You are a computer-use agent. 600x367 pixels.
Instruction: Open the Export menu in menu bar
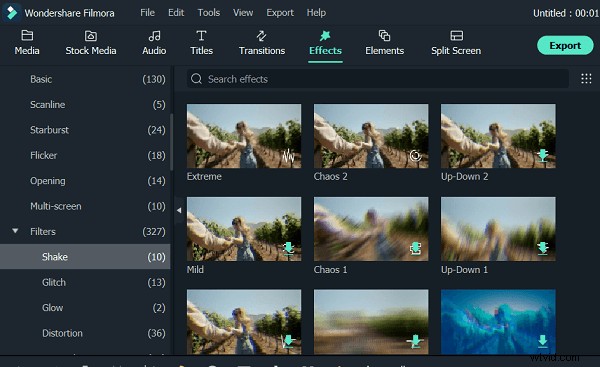[x=280, y=13]
